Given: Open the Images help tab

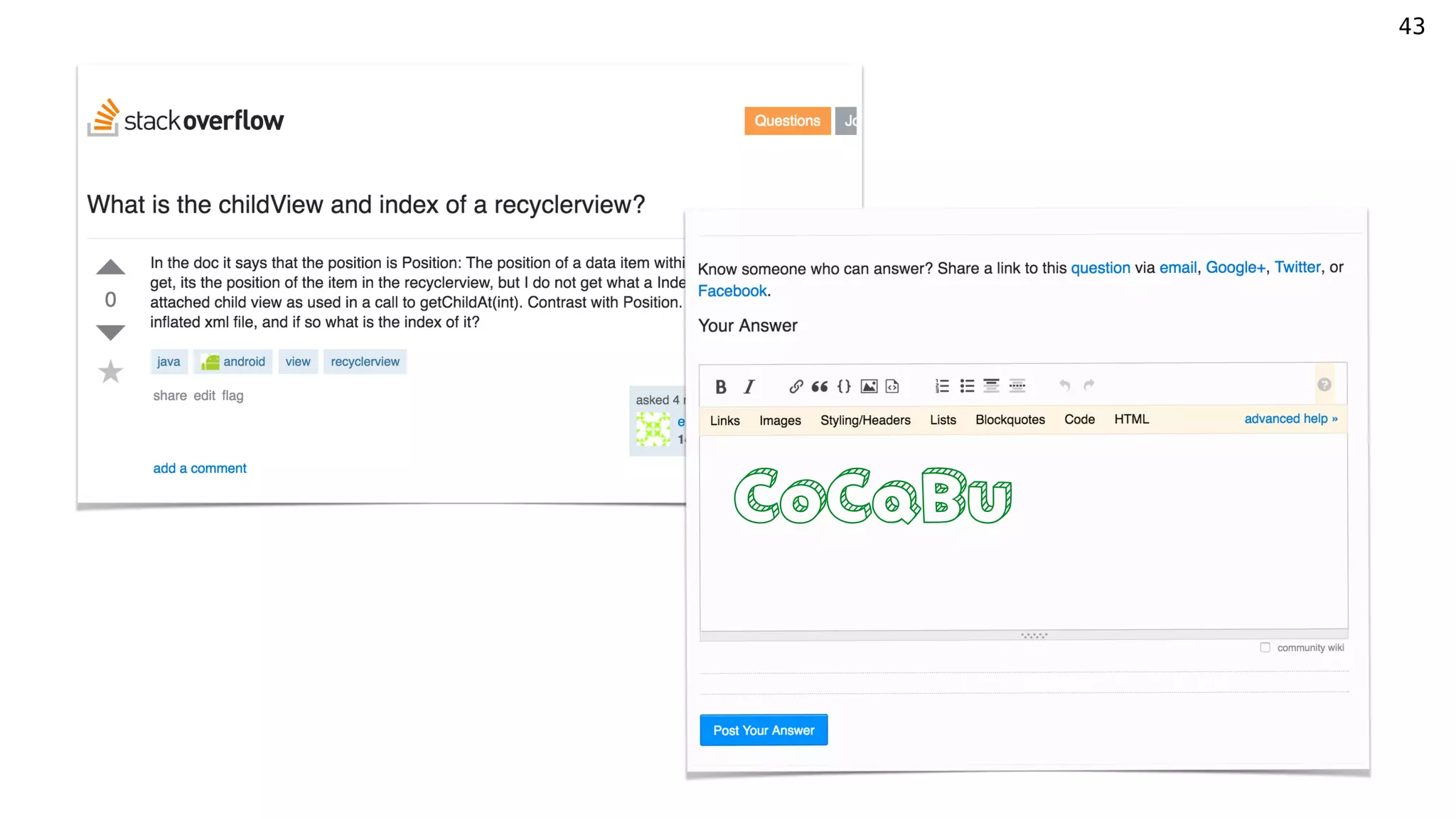Looking at the screenshot, I should tap(780, 420).
